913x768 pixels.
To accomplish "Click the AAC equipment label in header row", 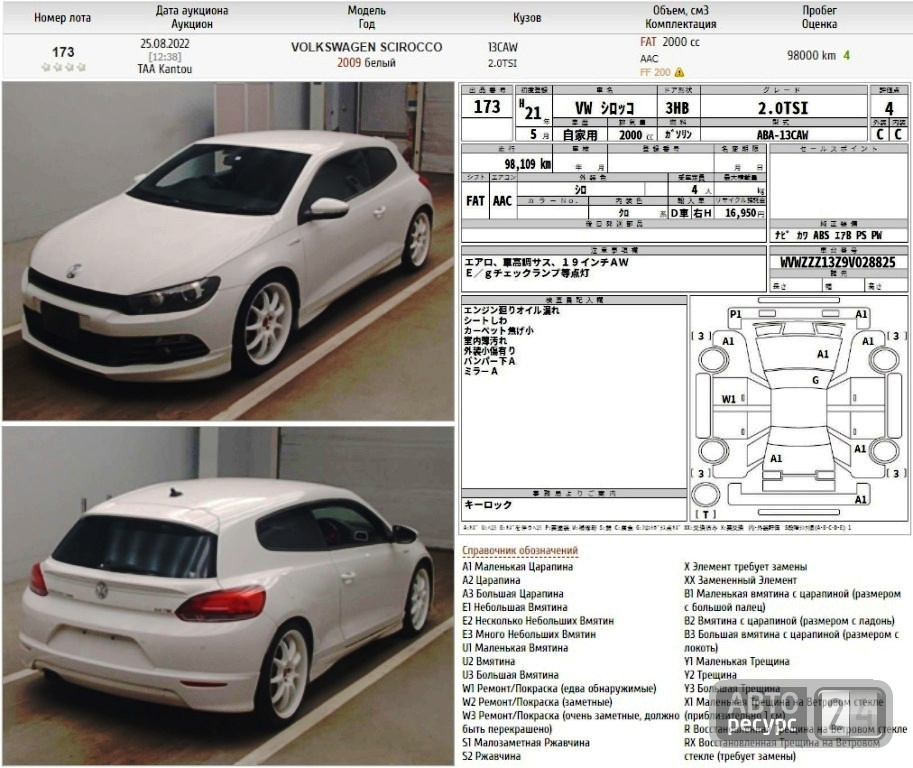I will [x=649, y=58].
